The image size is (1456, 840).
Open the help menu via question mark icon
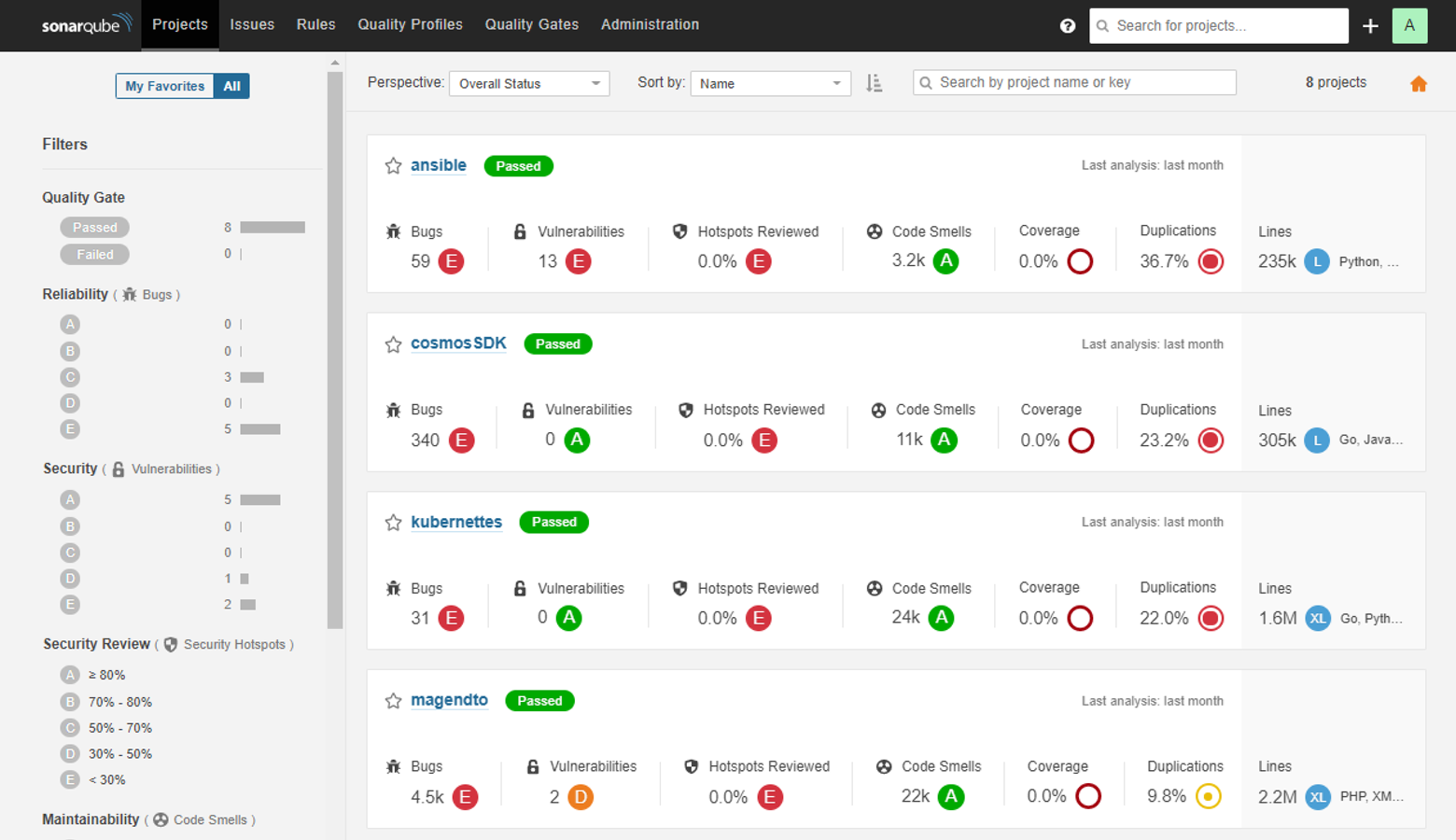point(1067,25)
